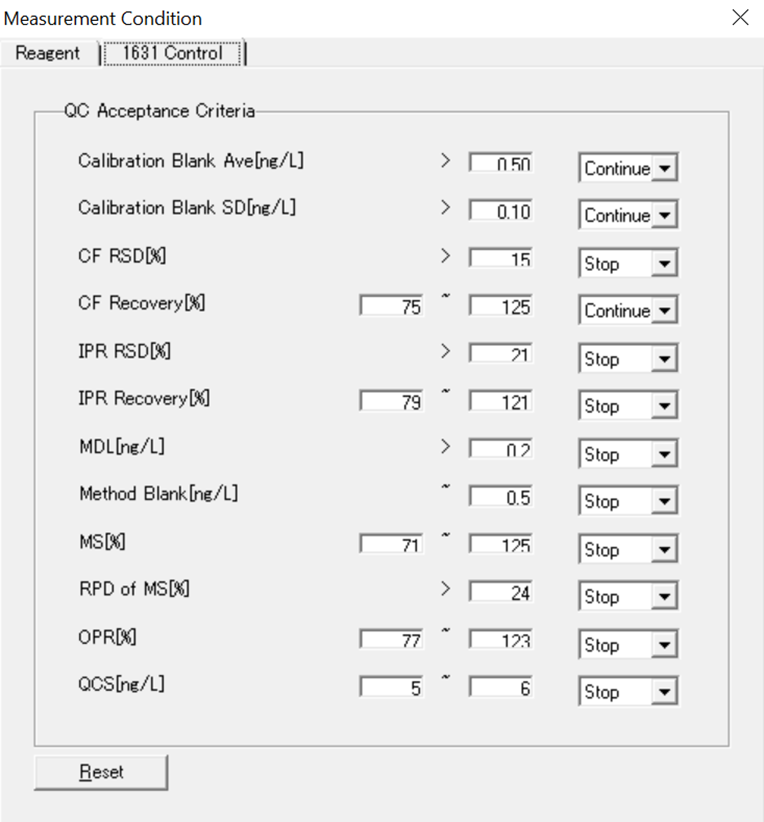Click the CF Recovery upper limit field
This screenshot has width=764, height=822.
click(502, 307)
